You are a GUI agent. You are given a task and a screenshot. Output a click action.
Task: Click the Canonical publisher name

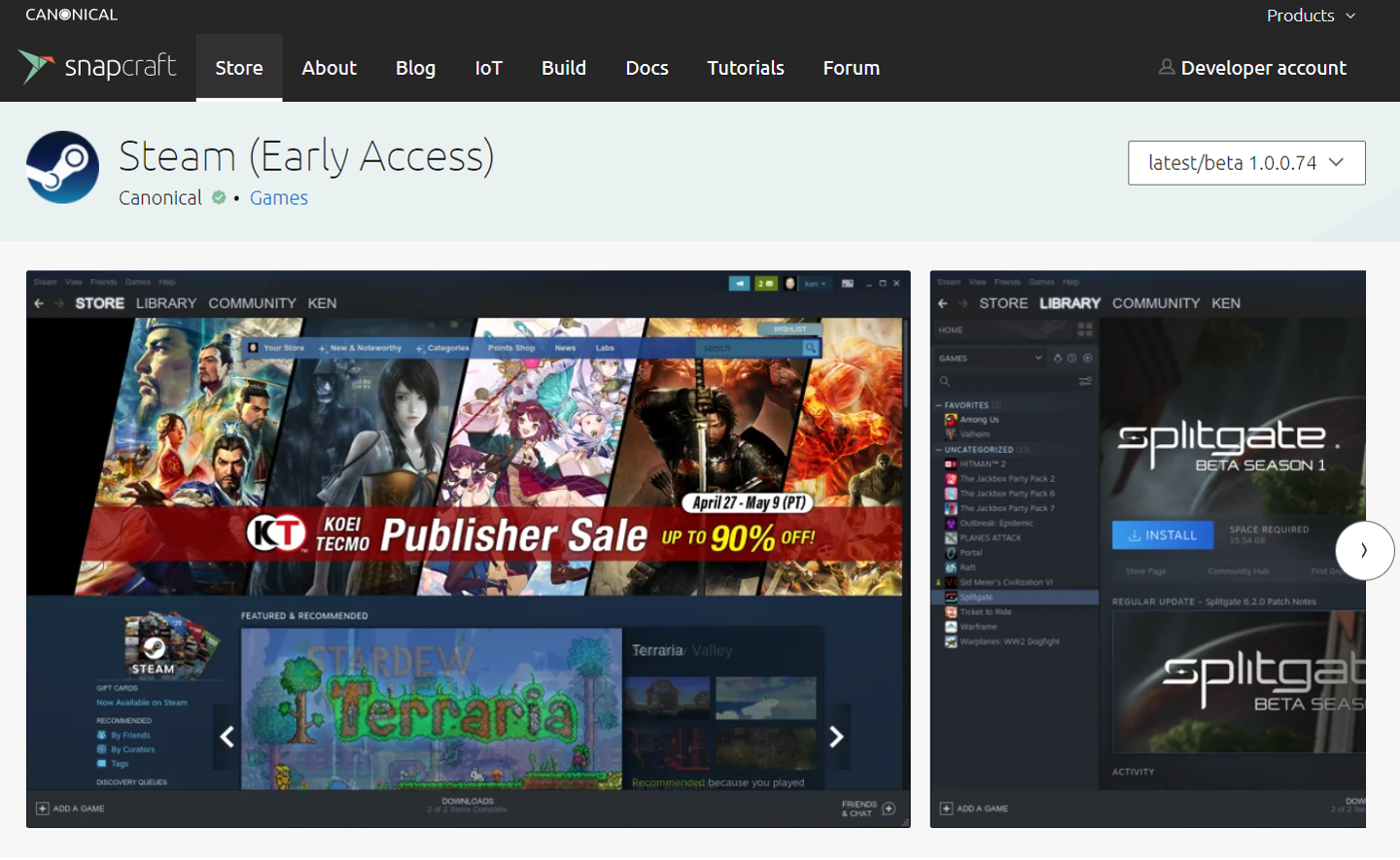coord(160,198)
